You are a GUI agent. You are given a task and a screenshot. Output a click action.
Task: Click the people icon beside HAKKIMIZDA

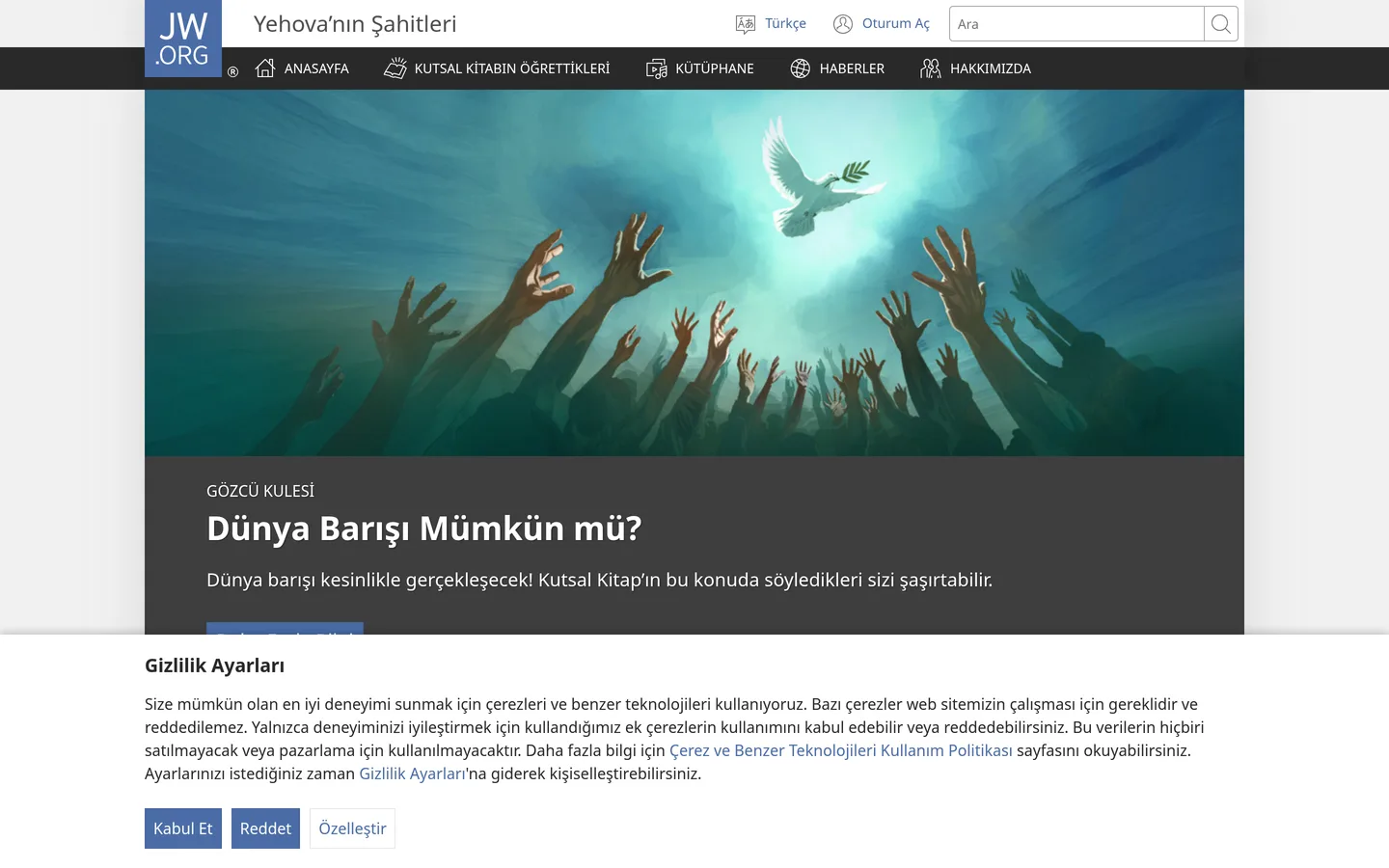point(931,68)
